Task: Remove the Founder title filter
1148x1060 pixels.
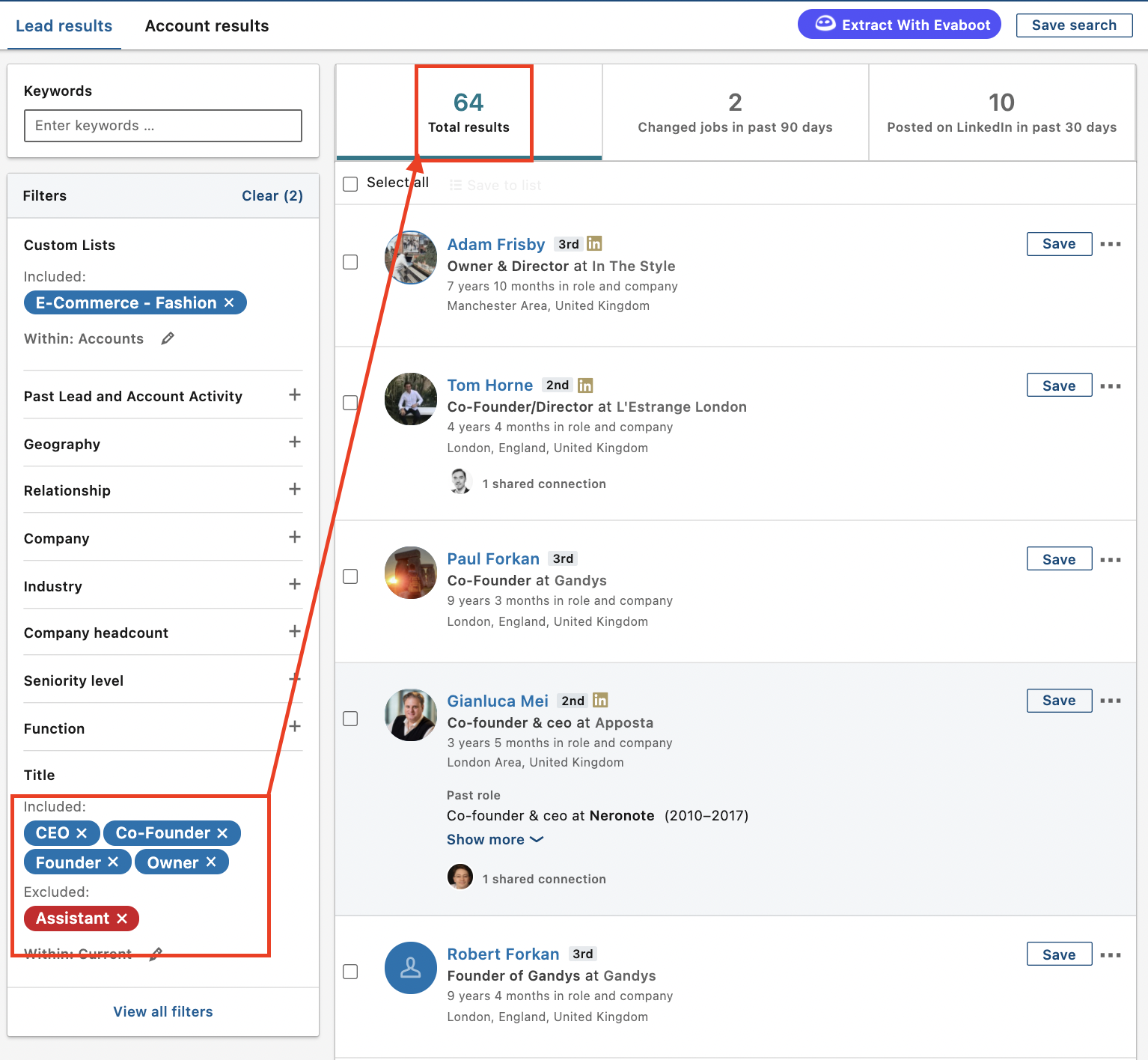Action: [x=113, y=862]
